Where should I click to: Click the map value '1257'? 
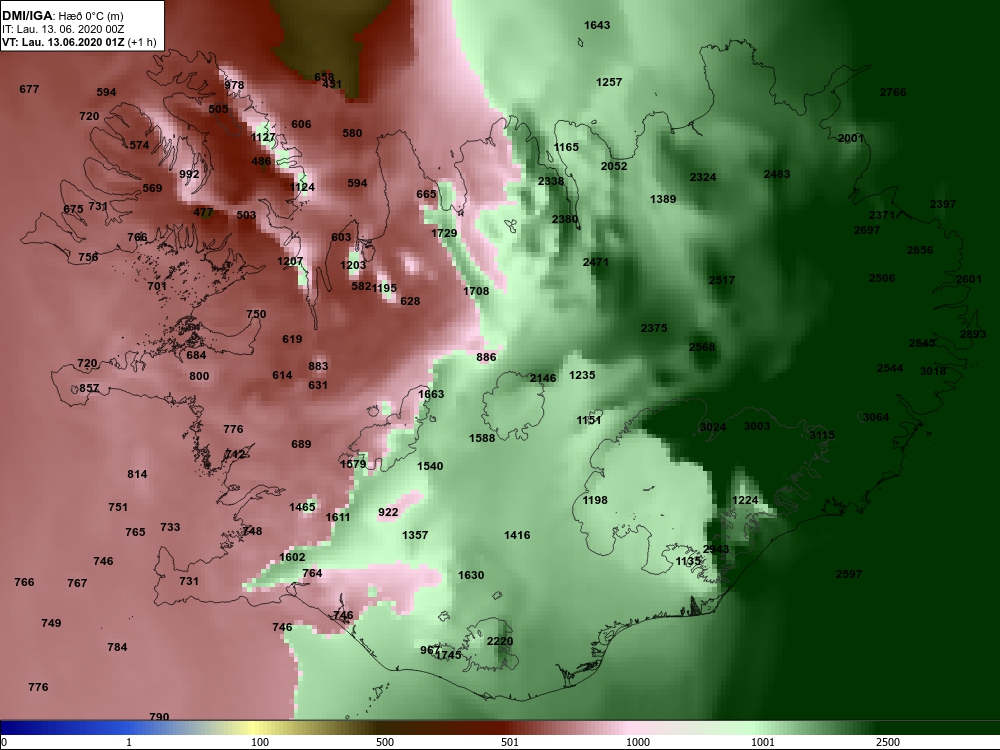point(609,82)
